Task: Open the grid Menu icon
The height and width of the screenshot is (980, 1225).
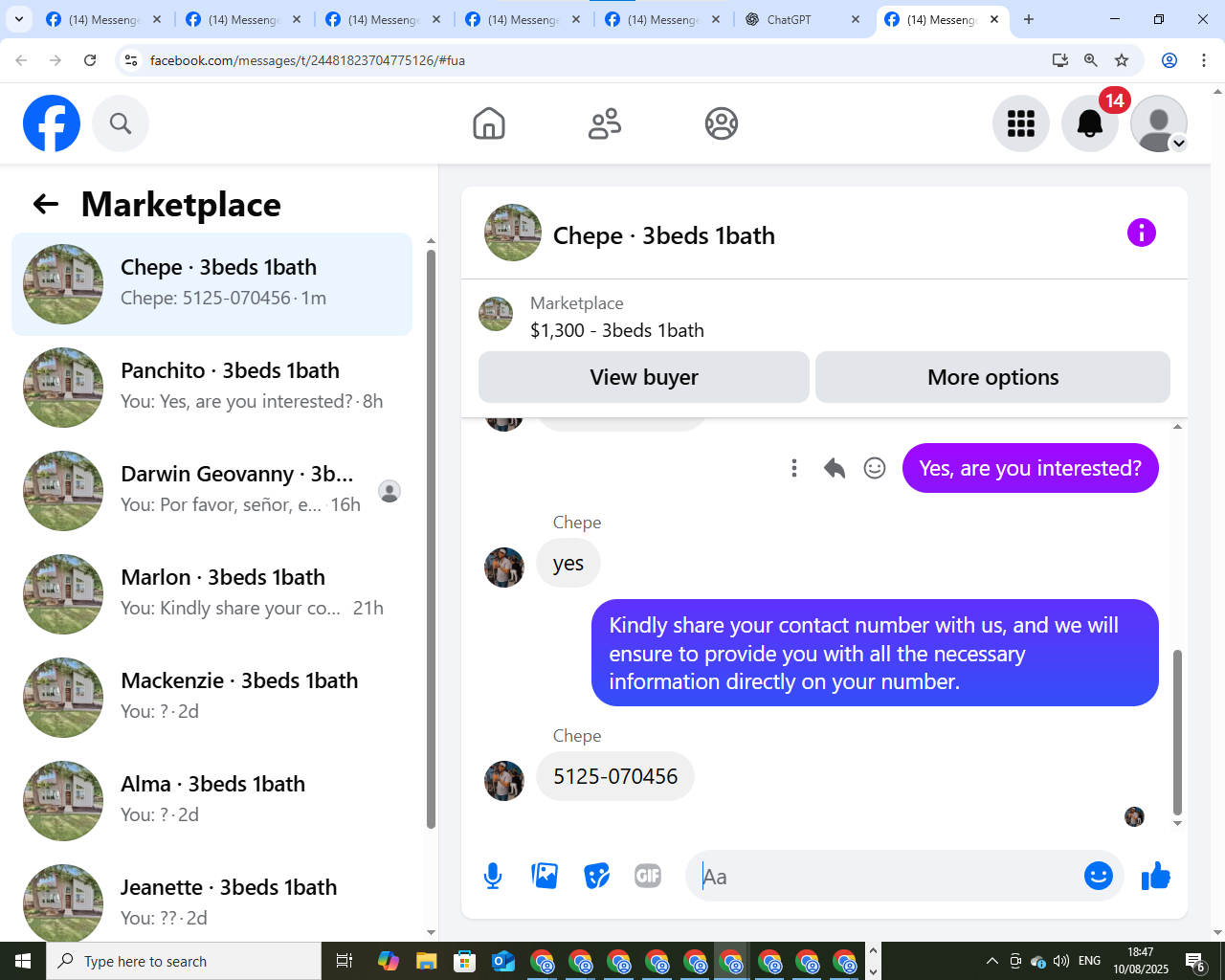Action: point(1021,123)
